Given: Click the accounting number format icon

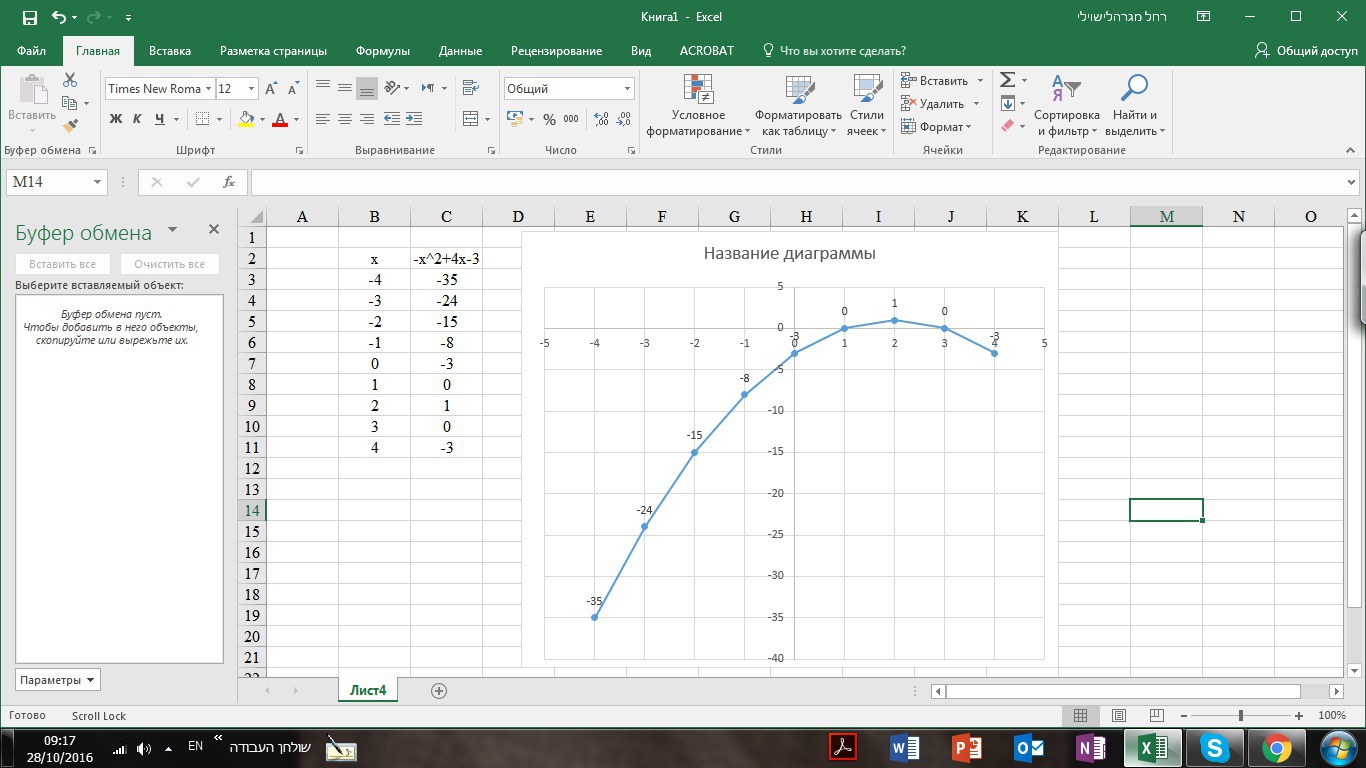Looking at the screenshot, I should click(515, 119).
